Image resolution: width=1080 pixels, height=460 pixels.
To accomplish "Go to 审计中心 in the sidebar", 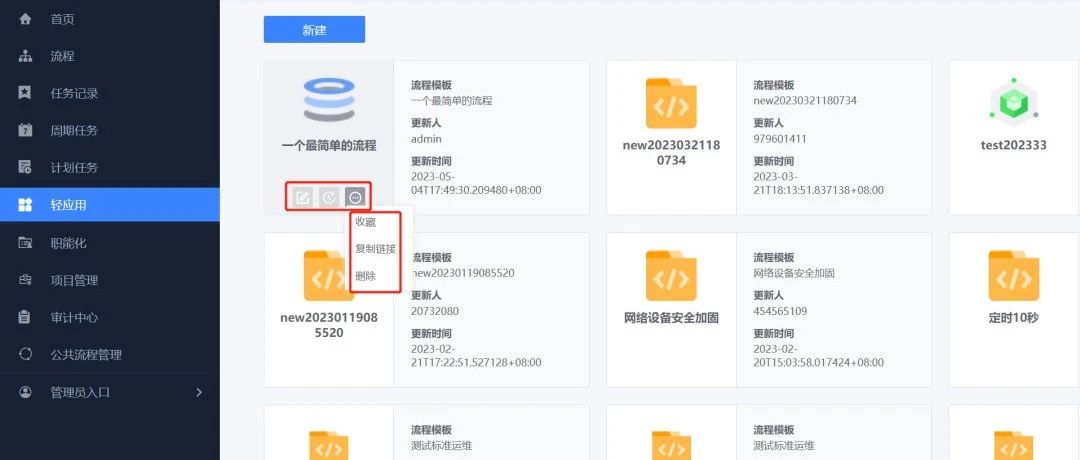I will 74,317.
